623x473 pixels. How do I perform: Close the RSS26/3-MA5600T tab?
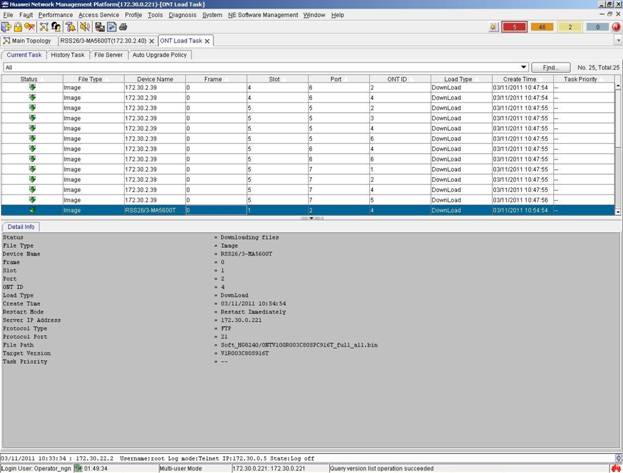pos(151,41)
